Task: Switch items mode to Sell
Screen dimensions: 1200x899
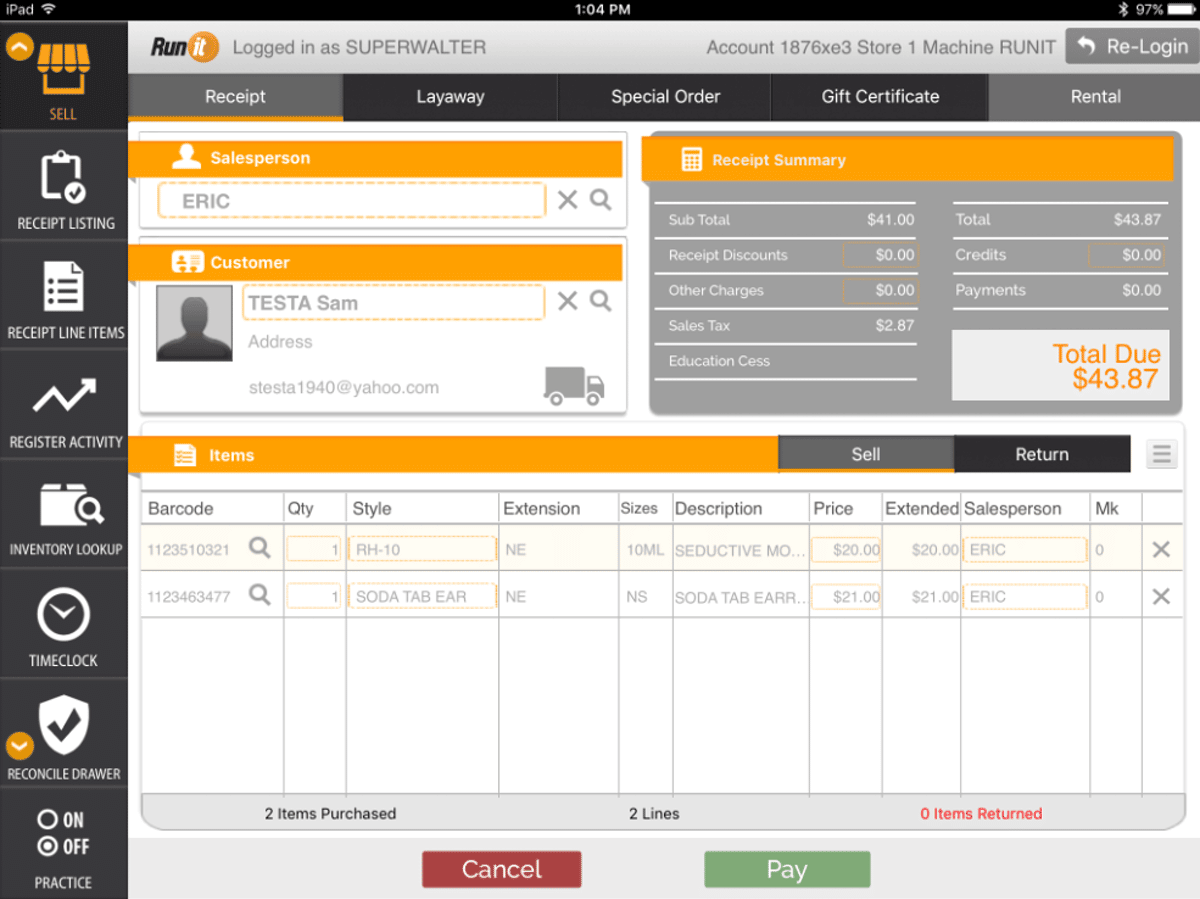Action: (866, 454)
